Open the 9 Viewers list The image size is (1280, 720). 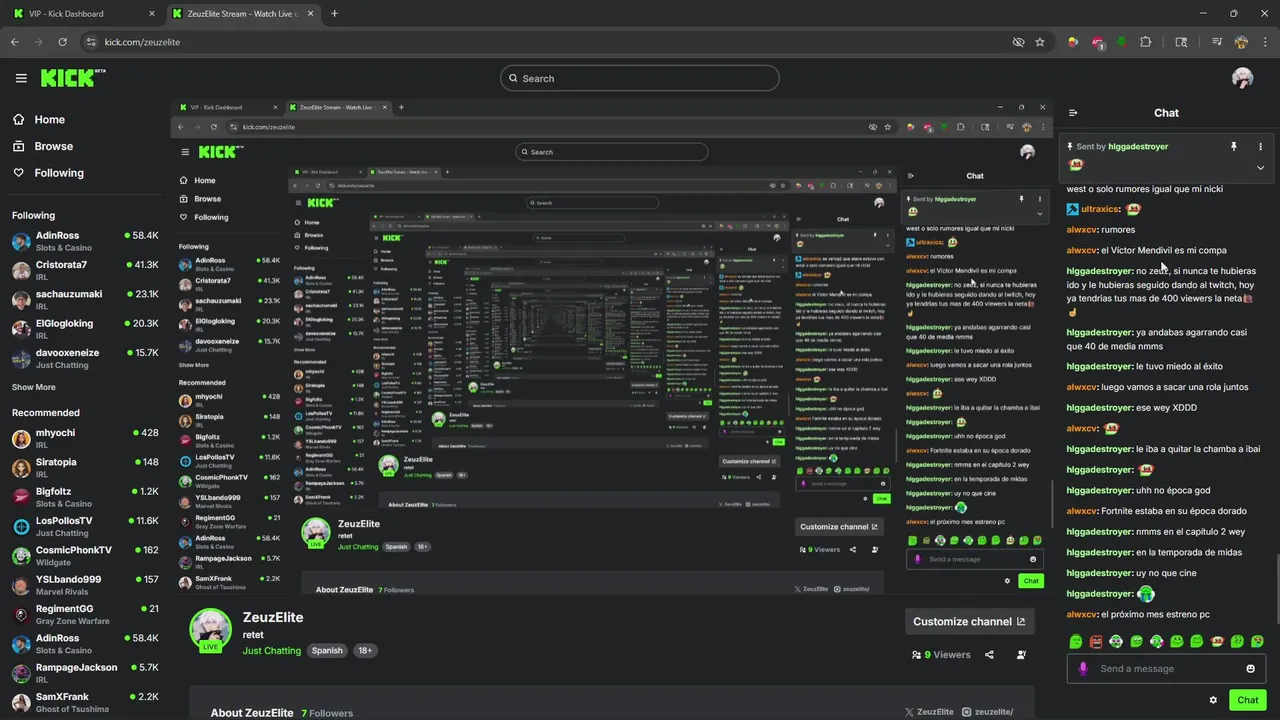click(x=941, y=655)
